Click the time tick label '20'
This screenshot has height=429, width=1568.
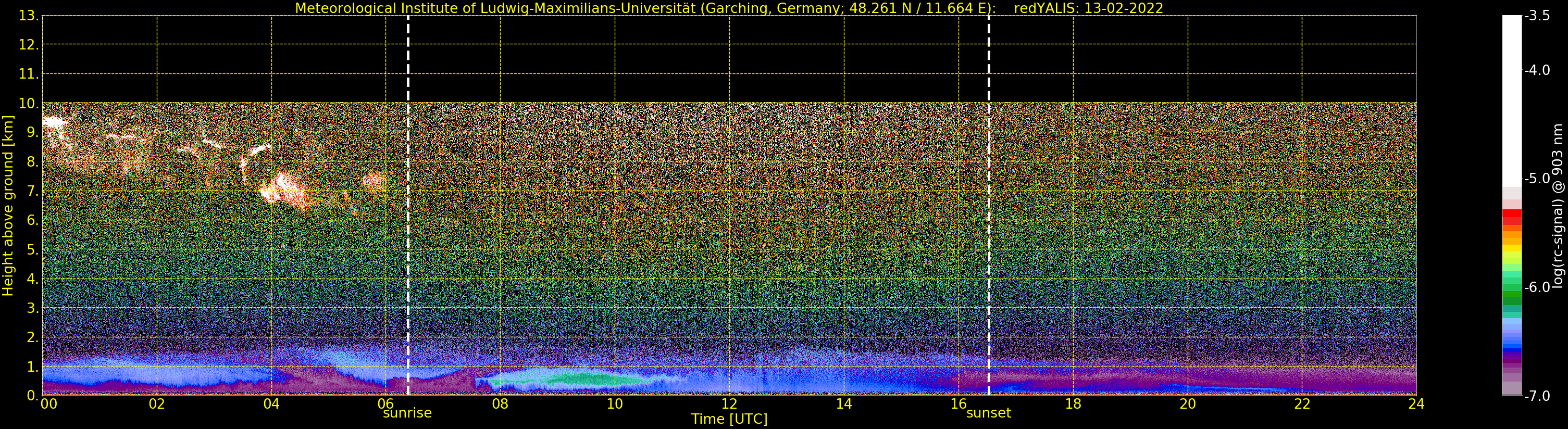(x=1188, y=404)
